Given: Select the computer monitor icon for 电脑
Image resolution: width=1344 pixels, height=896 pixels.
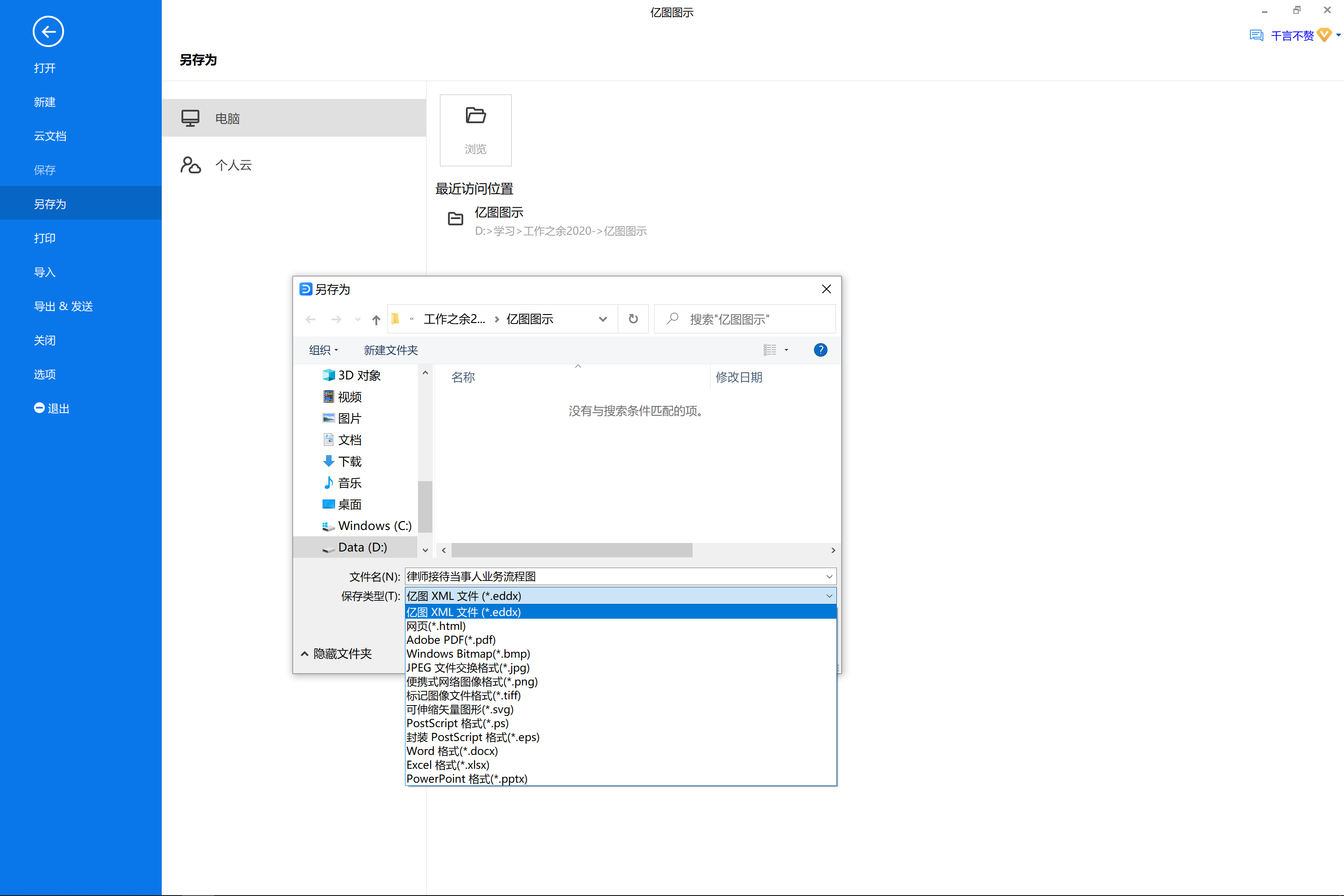Looking at the screenshot, I should point(190,118).
